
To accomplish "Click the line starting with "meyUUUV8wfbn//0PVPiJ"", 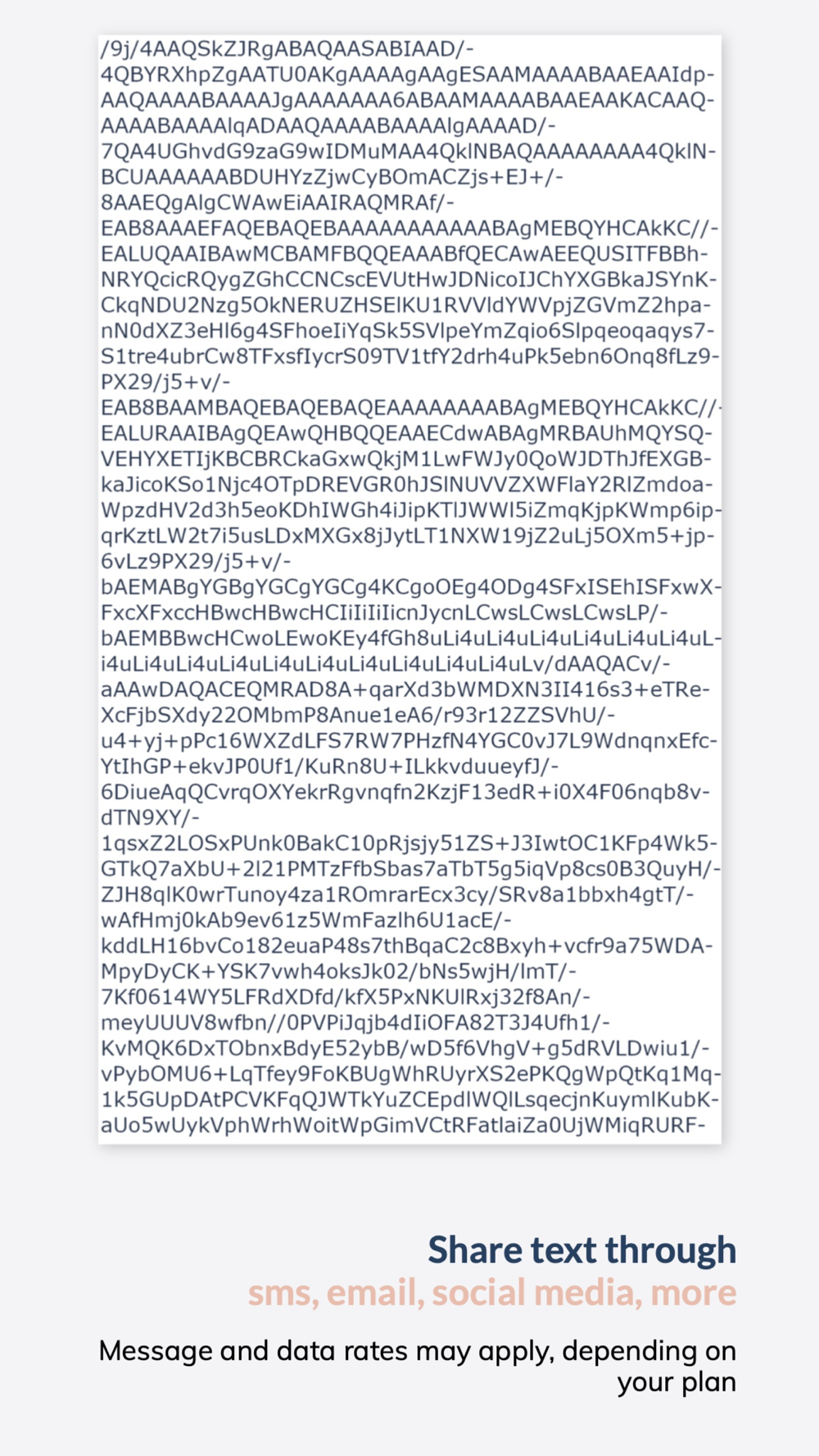I will [355, 1022].
